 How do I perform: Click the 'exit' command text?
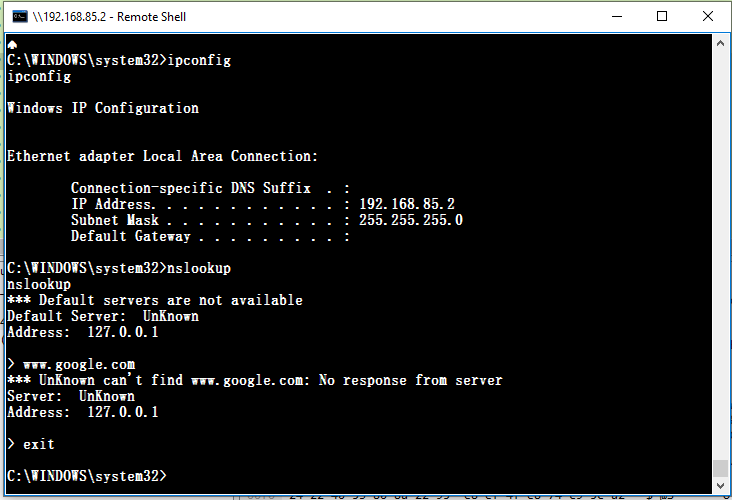[39, 443]
